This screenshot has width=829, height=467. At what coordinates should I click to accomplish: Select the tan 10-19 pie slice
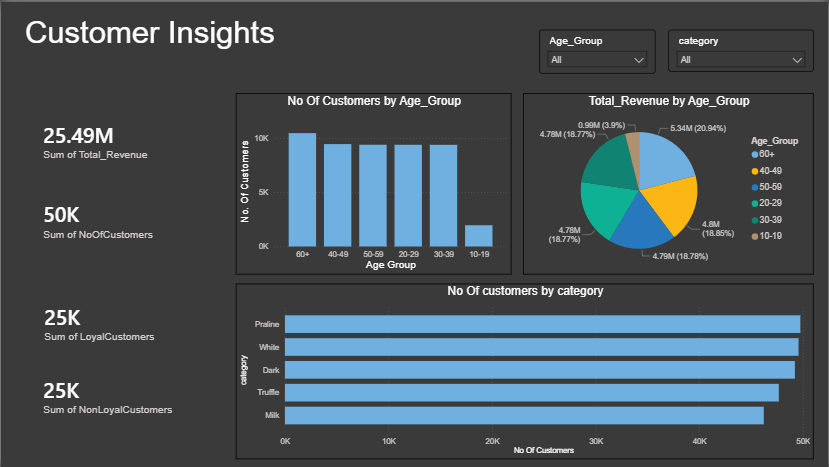(x=633, y=153)
